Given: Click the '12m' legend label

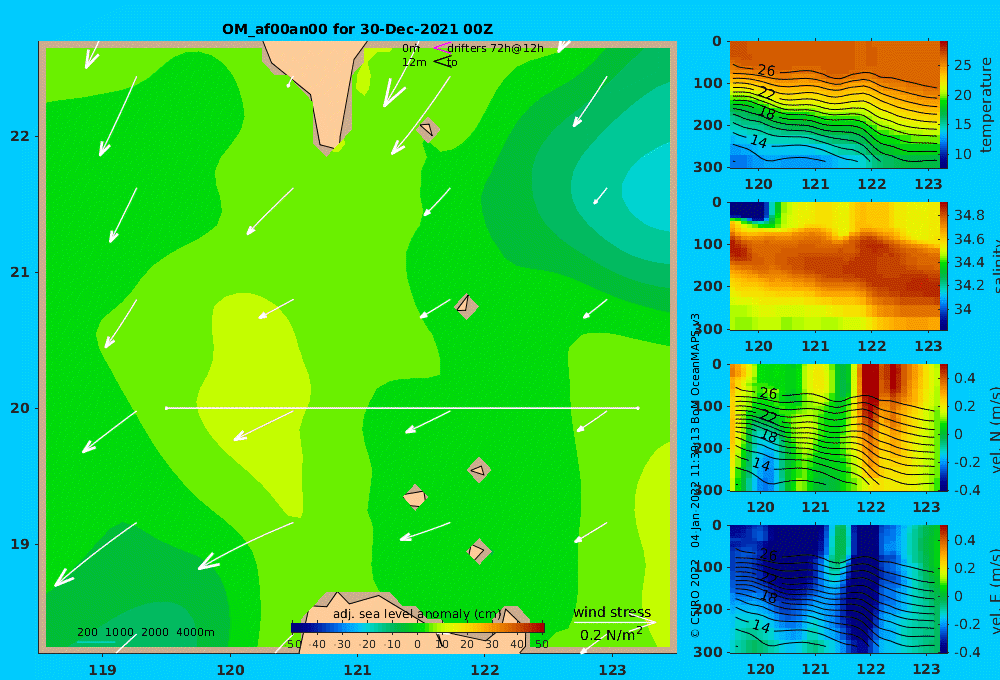Looking at the screenshot, I should click(414, 63).
